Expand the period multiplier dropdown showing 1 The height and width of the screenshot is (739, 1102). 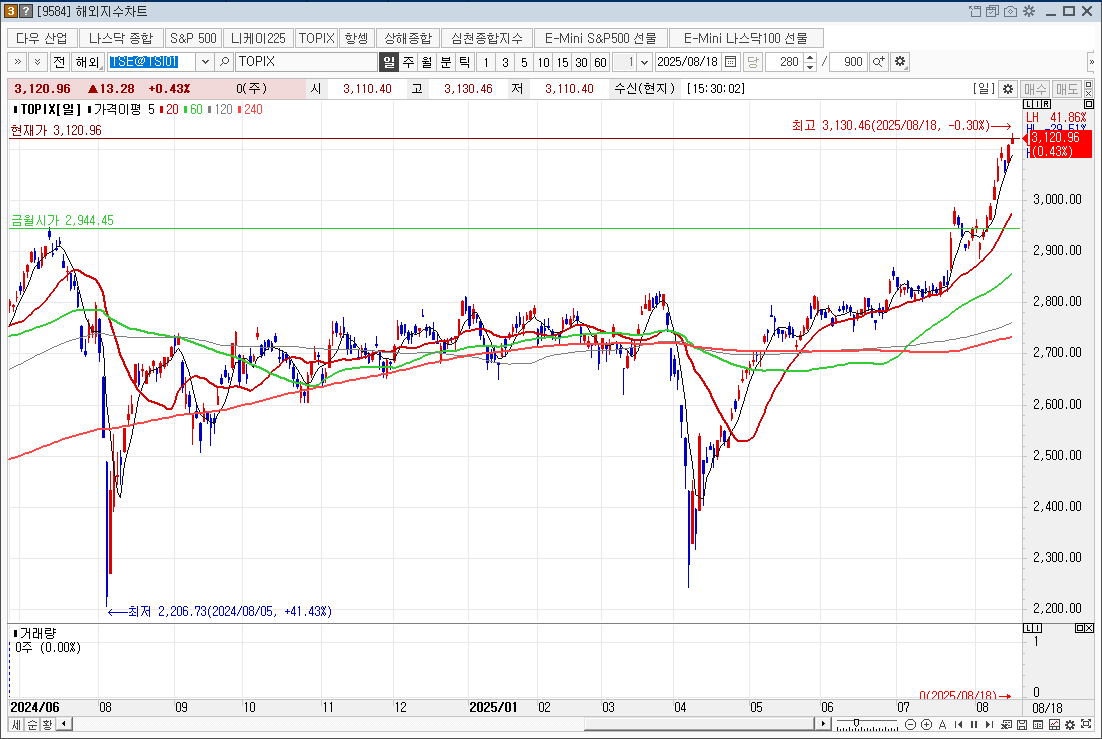644,62
